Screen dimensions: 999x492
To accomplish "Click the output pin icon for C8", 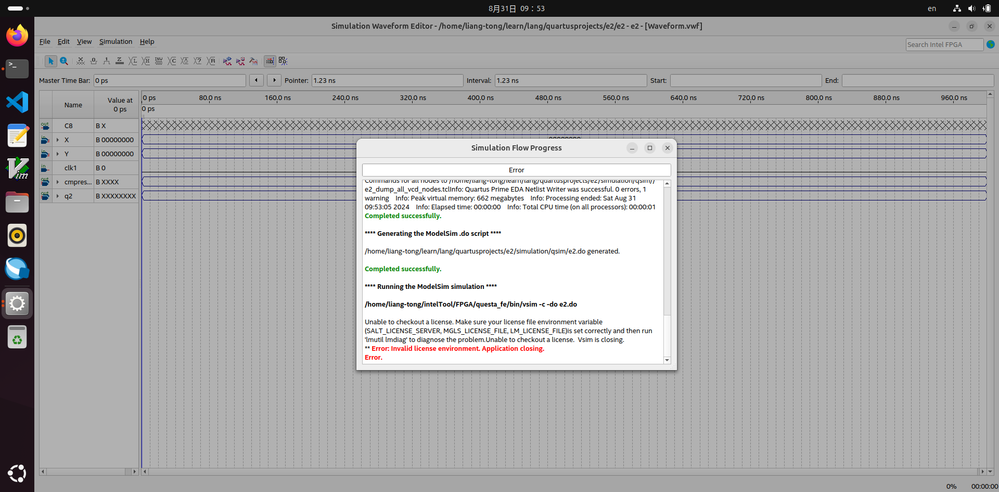I will (45, 126).
